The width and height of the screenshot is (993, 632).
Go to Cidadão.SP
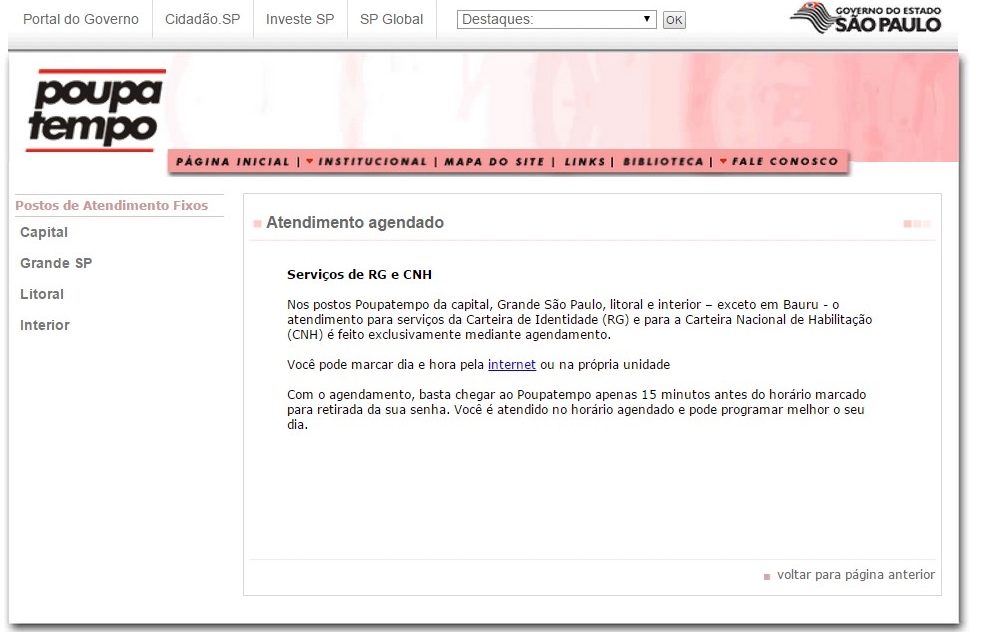(203, 19)
